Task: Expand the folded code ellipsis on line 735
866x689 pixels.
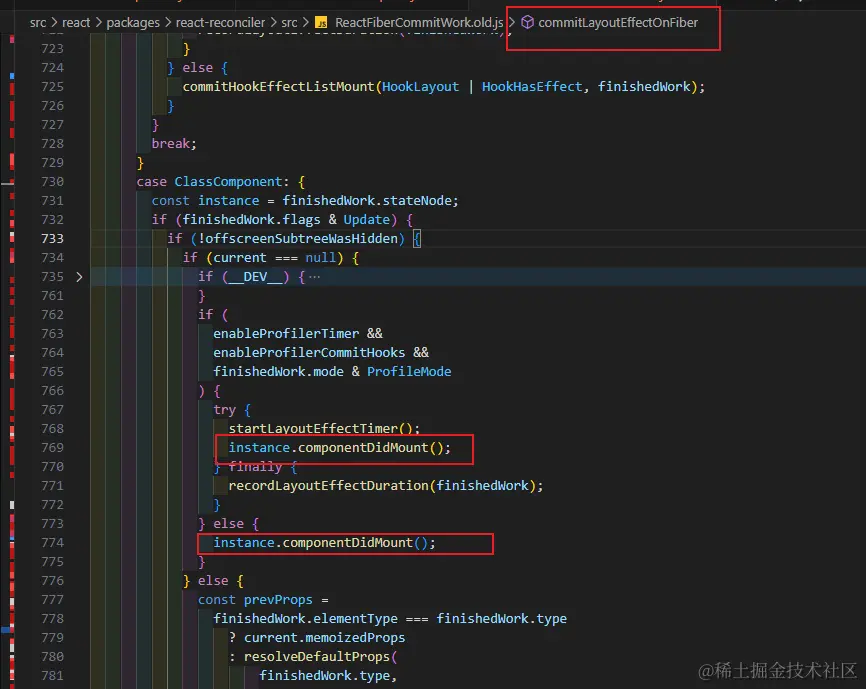Action: click(x=314, y=277)
